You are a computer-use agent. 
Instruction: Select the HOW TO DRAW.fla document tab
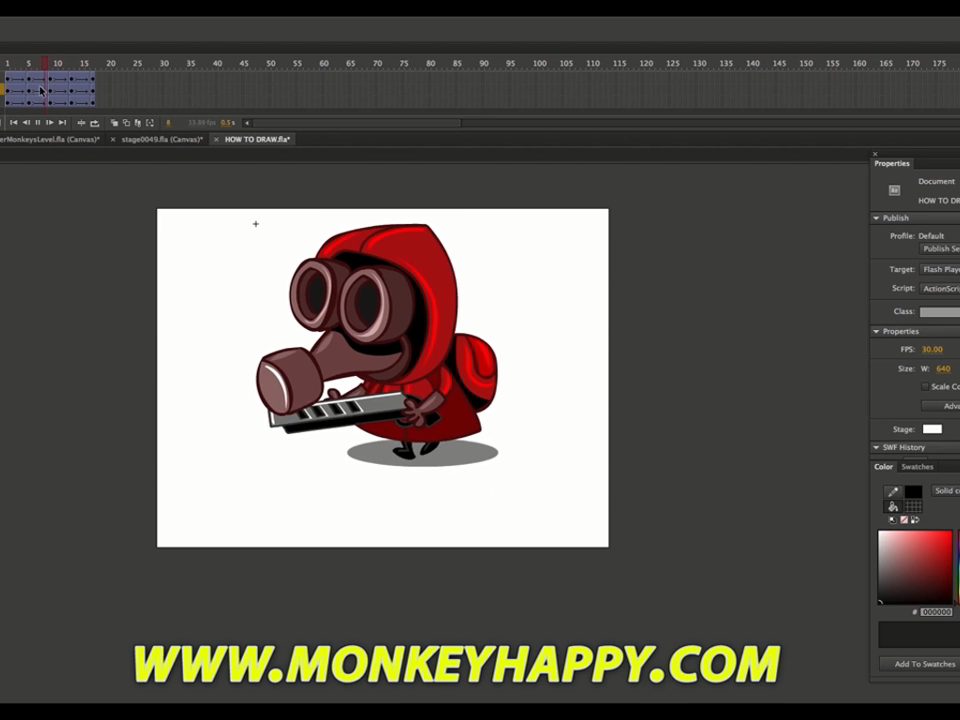[x=257, y=140]
